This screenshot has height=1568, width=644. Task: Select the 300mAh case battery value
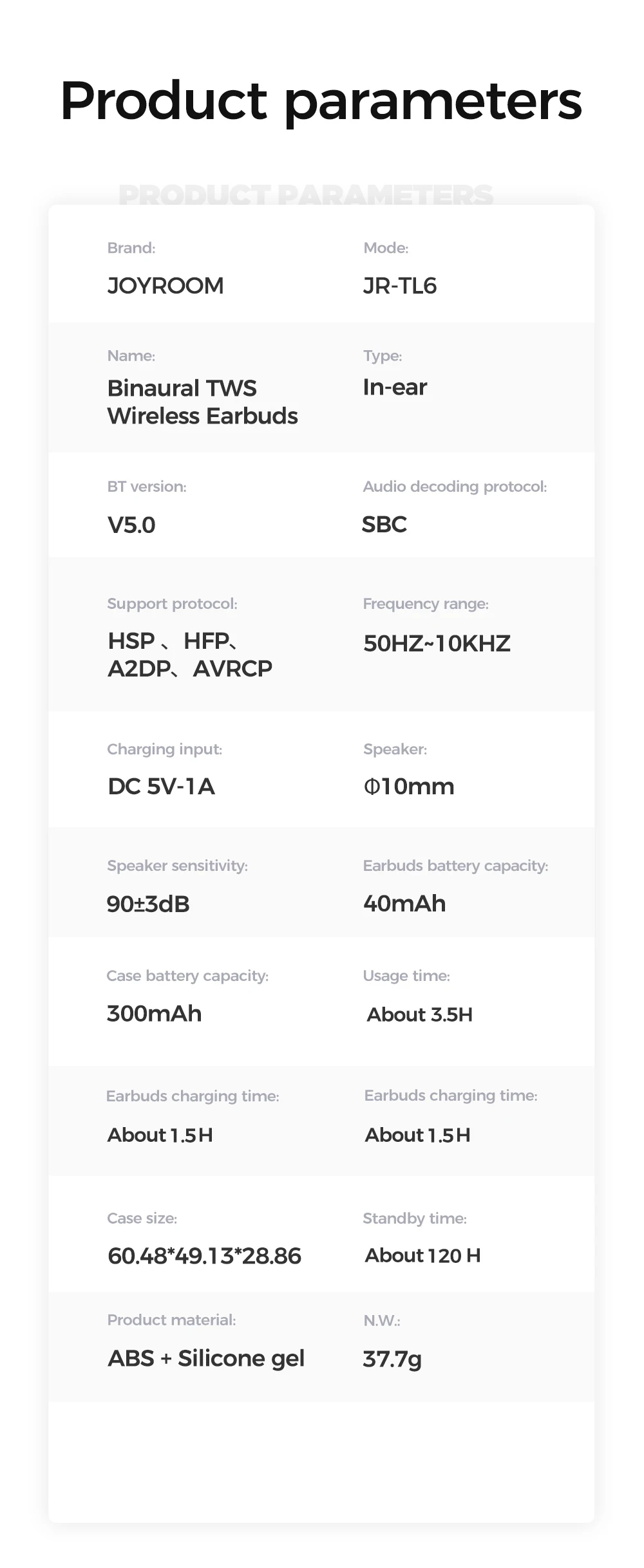(155, 1013)
